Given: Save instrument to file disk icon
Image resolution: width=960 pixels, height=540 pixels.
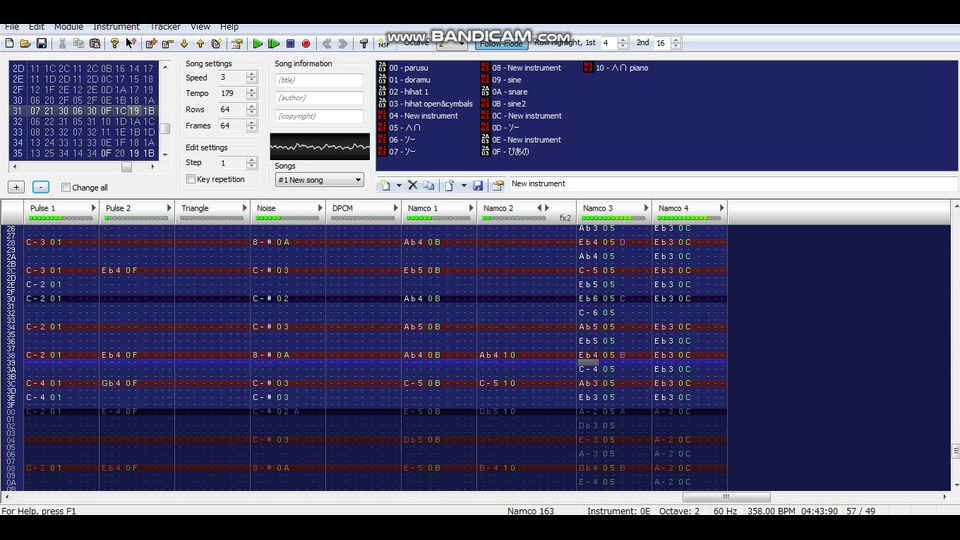Looking at the screenshot, I should point(478,185).
